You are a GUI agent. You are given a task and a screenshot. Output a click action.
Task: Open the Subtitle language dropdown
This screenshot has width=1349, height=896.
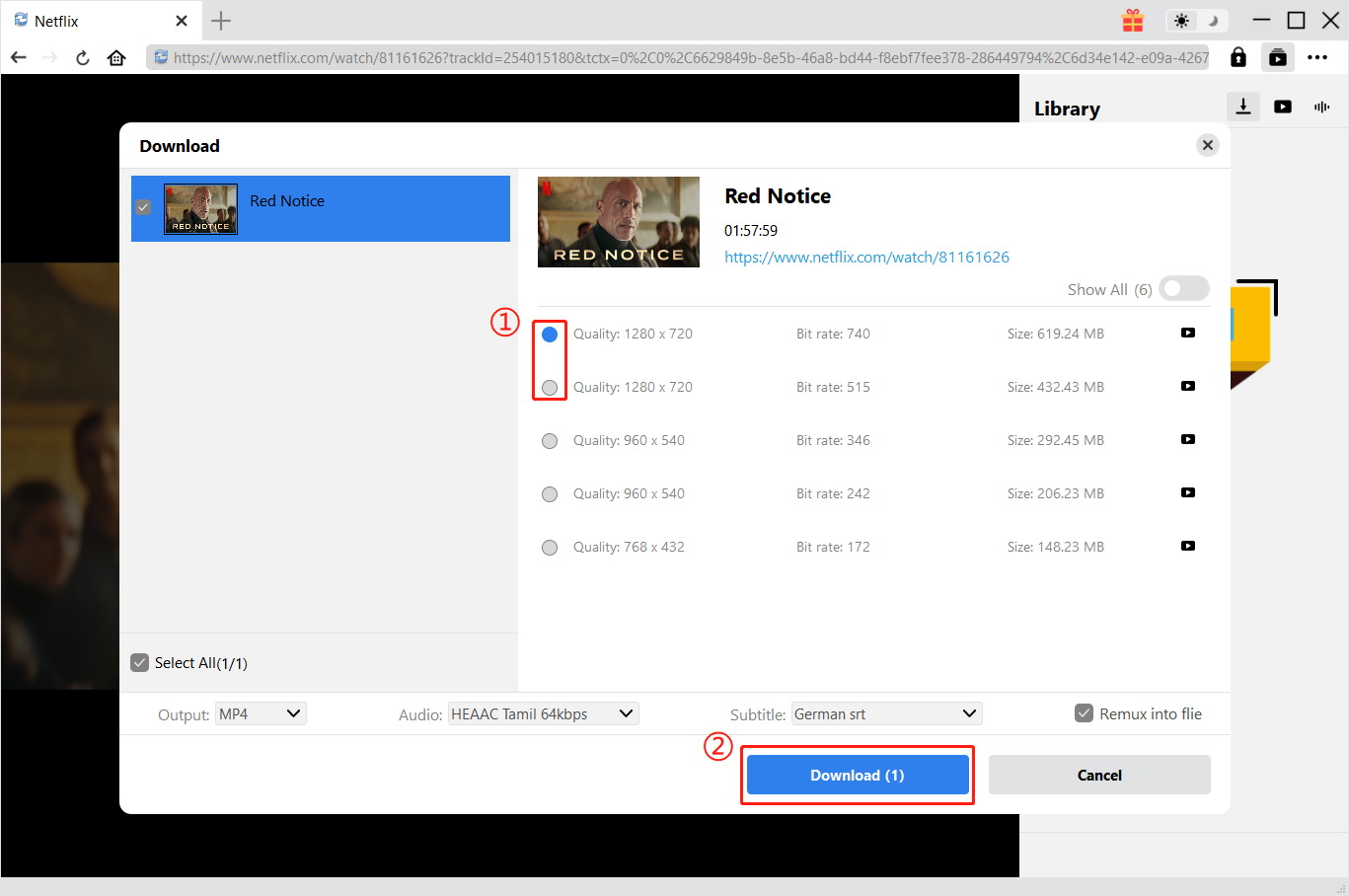coord(885,712)
